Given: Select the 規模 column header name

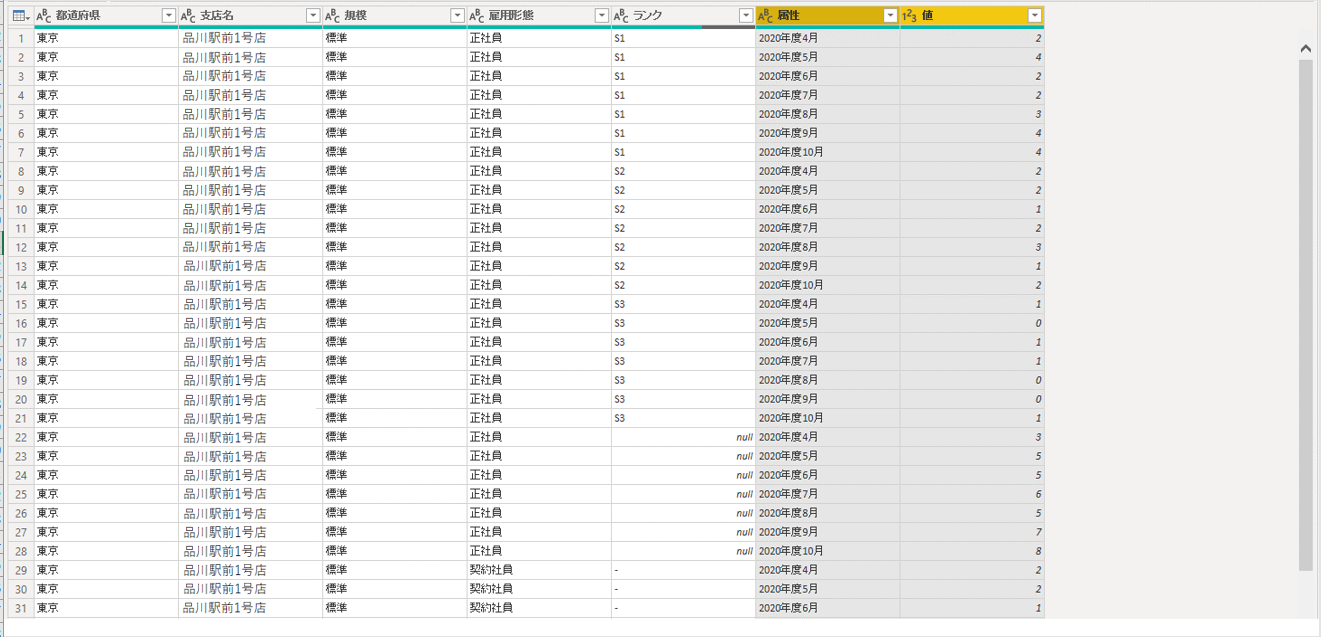Looking at the screenshot, I should [355, 16].
